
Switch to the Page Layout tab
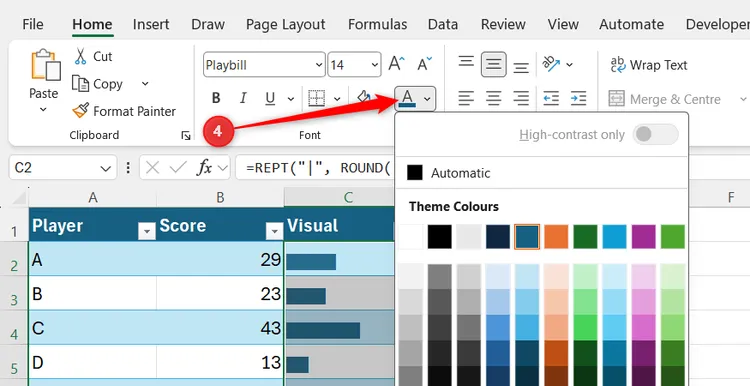point(286,24)
